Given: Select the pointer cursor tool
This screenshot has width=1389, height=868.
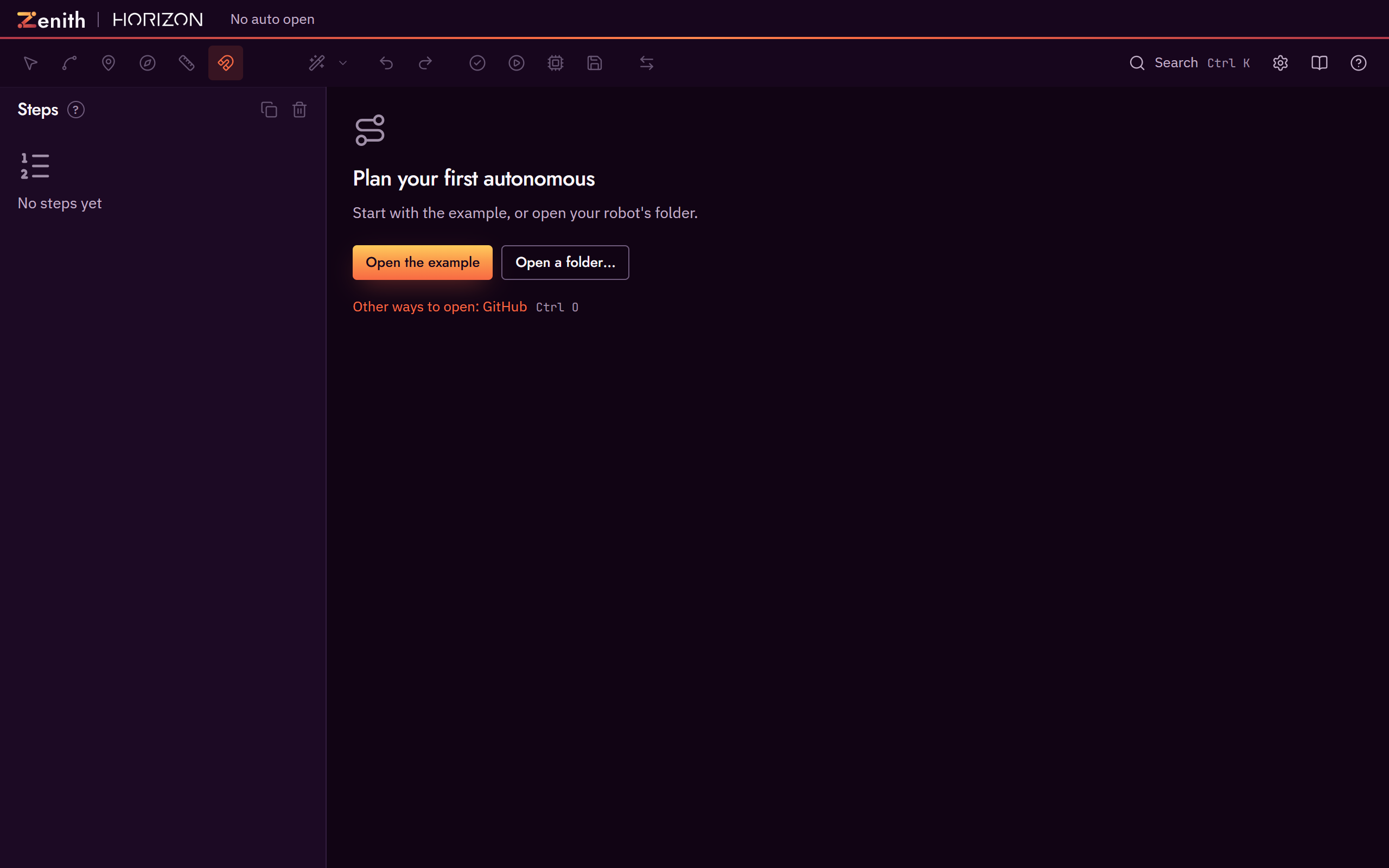Looking at the screenshot, I should pos(30,63).
